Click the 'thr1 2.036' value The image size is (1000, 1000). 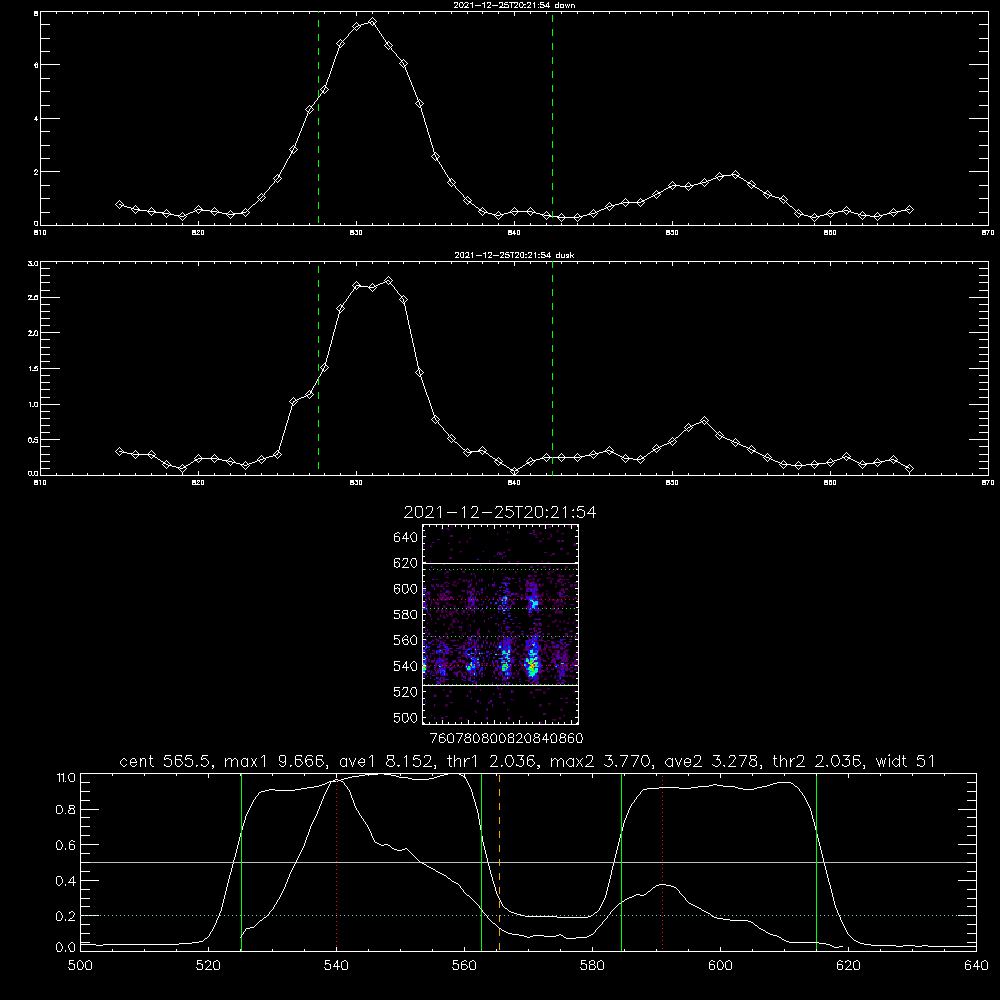point(492,761)
